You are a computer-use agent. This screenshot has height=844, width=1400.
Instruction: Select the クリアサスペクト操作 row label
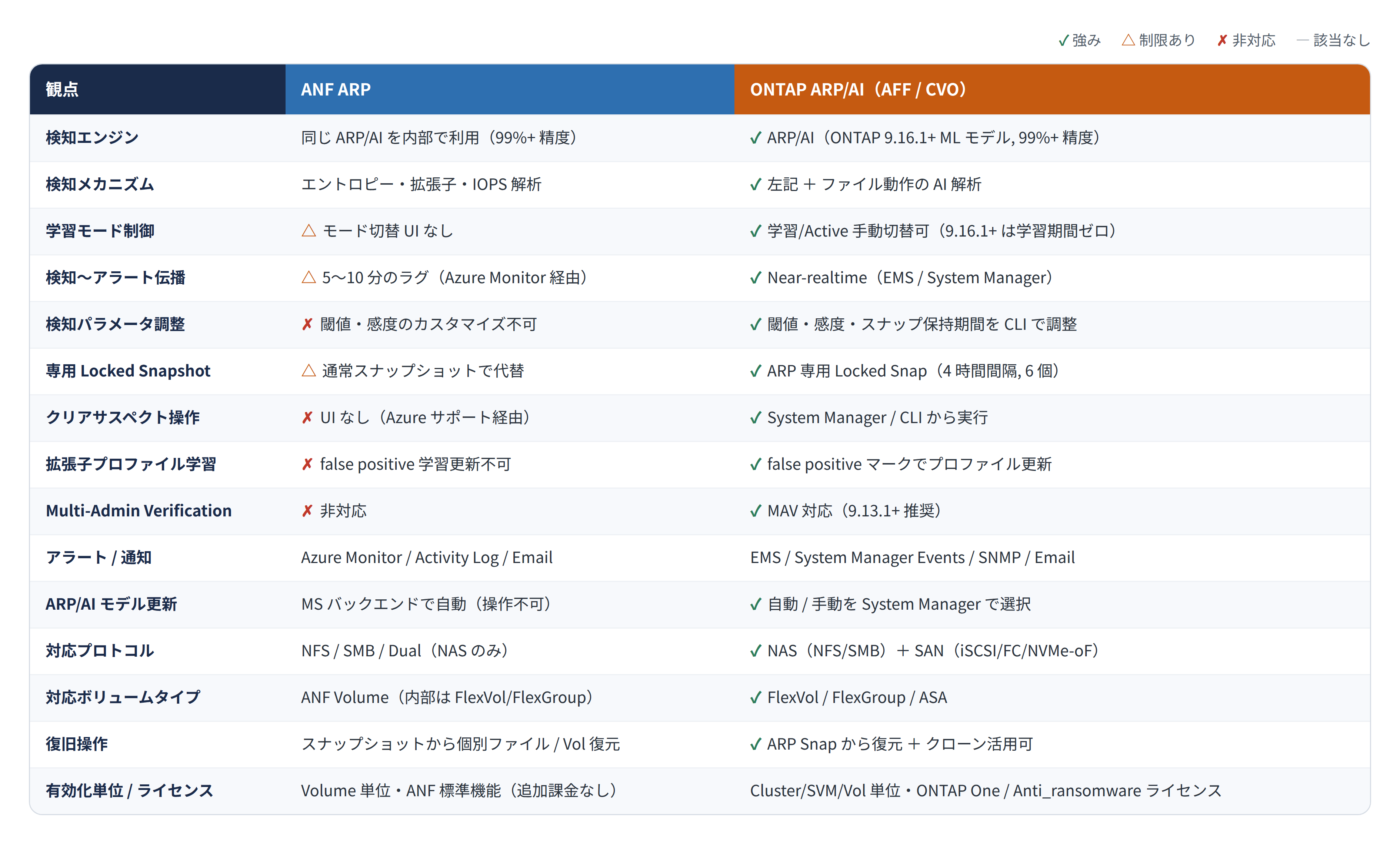pyautogui.click(x=123, y=417)
